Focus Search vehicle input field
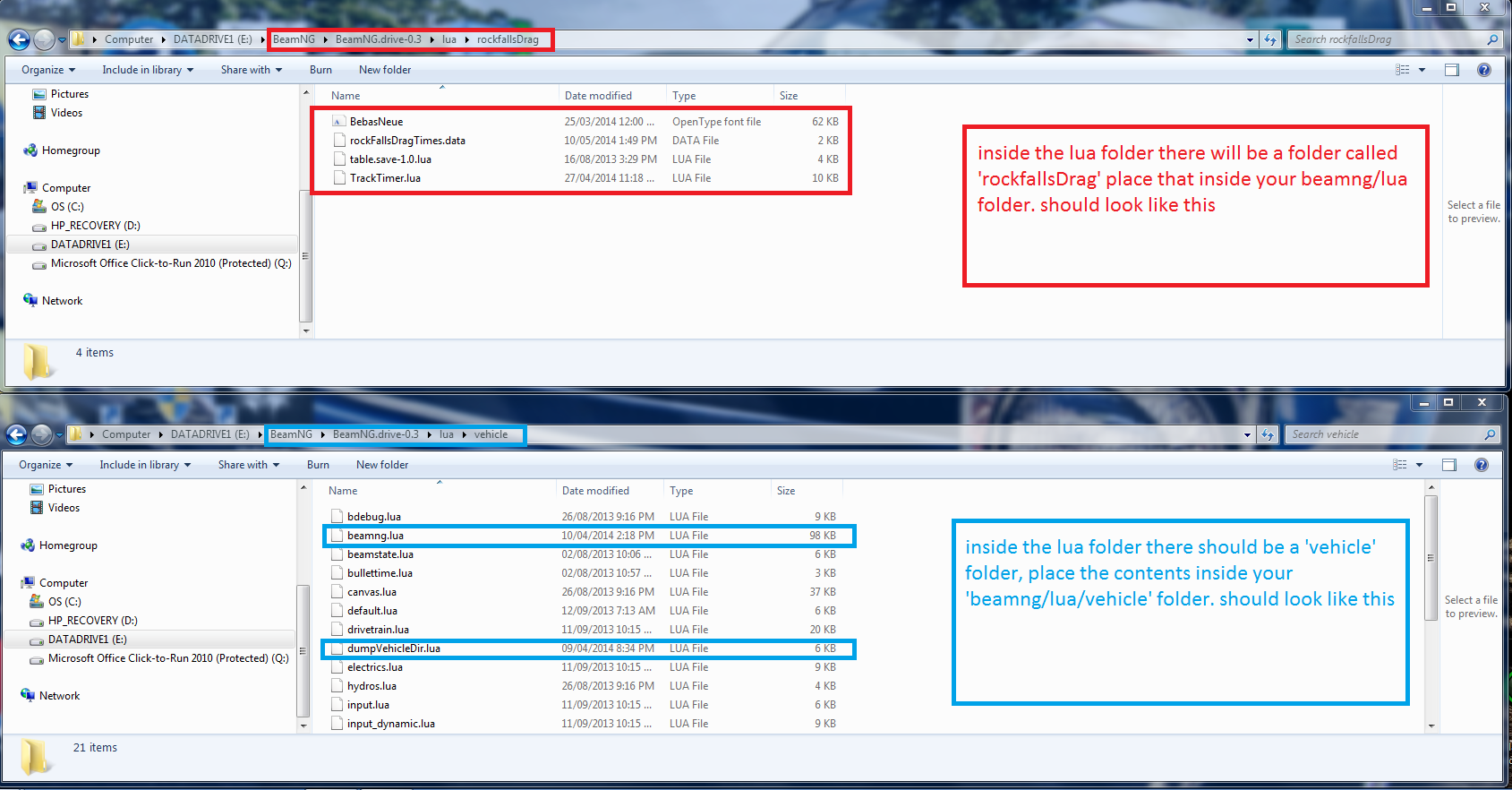 pyautogui.click(x=1383, y=434)
